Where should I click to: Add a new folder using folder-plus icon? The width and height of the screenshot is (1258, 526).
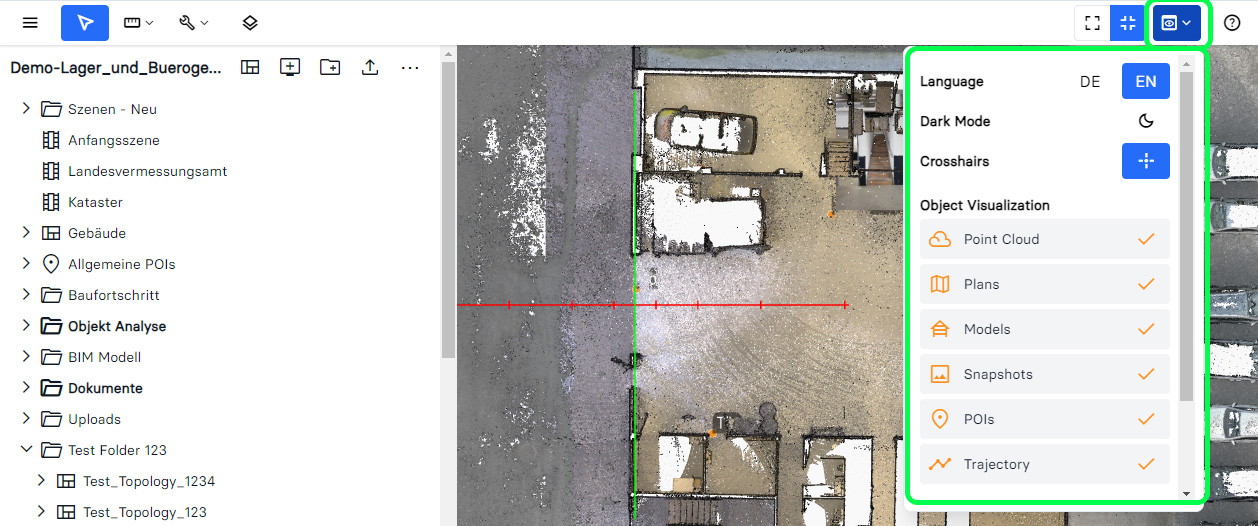point(330,67)
